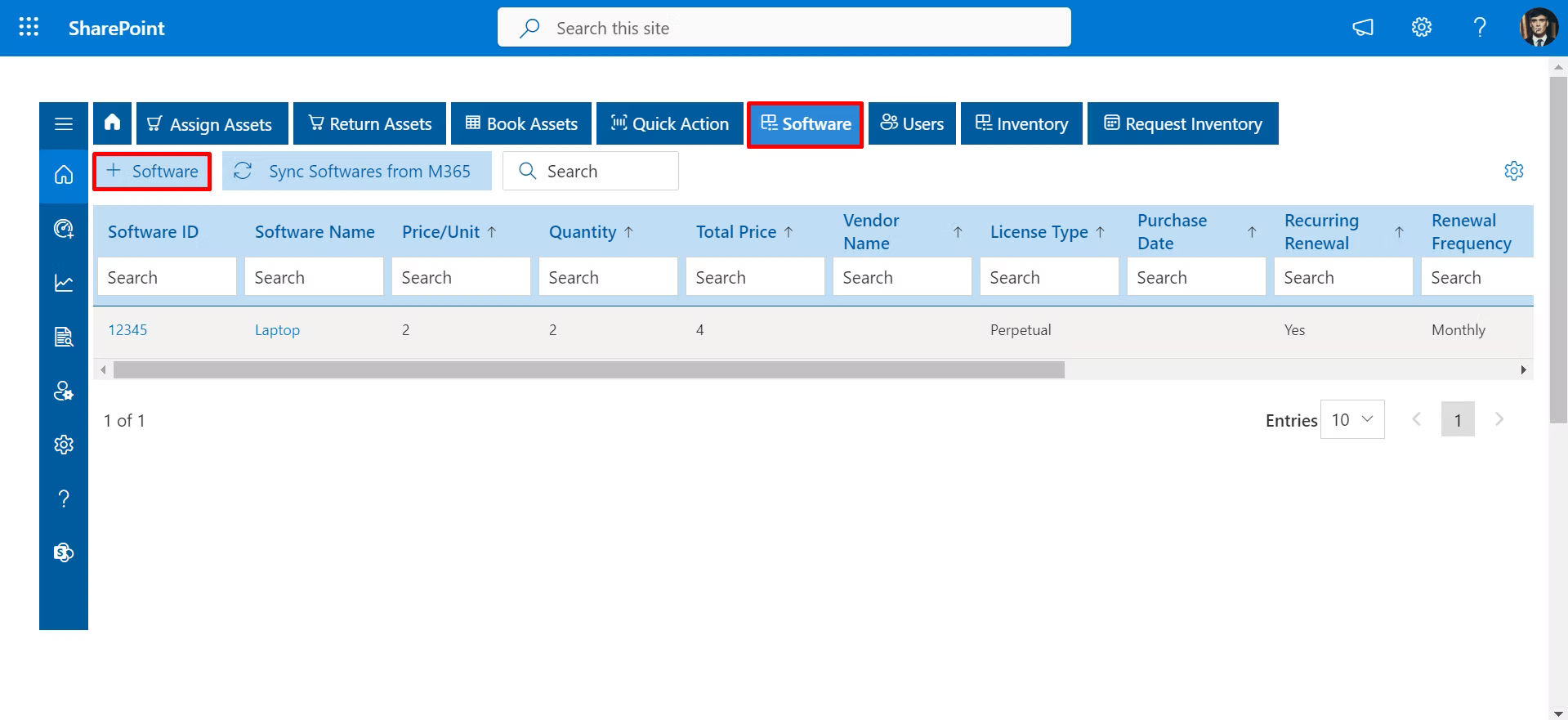Open the SharePoint app launcher grid
Image resolution: width=1568 pixels, height=720 pixels.
coord(29,28)
